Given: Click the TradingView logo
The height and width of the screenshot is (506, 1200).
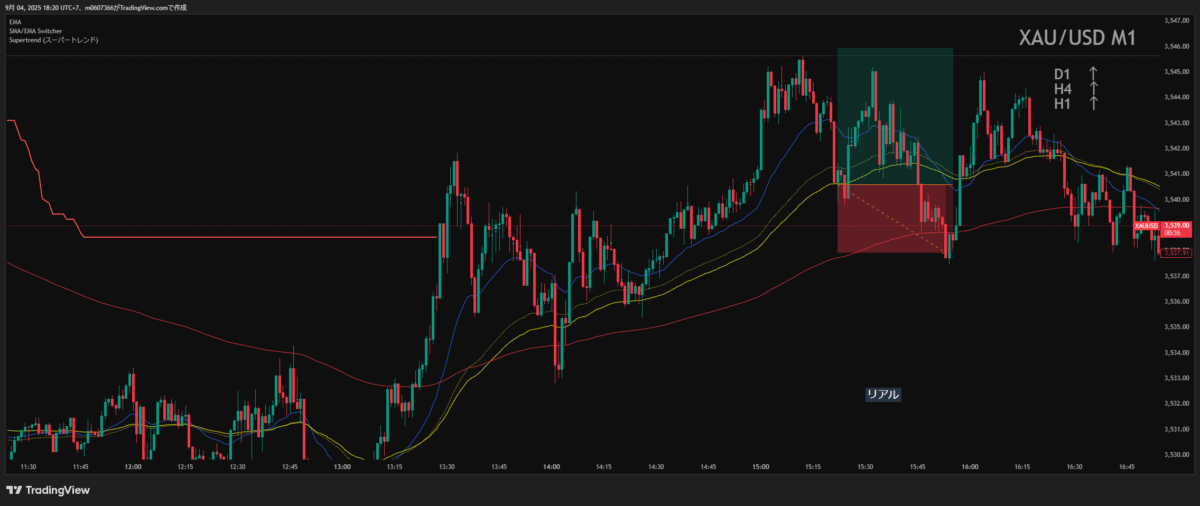Looking at the screenshot, I should [48, 490].
